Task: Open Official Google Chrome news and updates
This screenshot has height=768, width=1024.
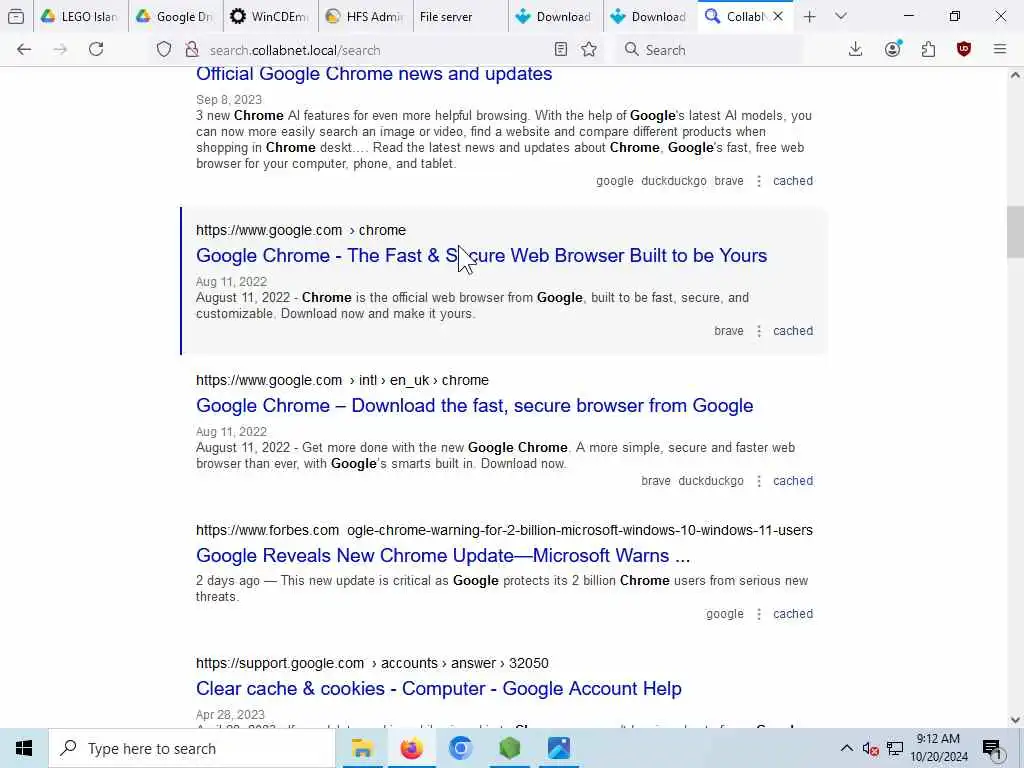Action: pos(374,74)
